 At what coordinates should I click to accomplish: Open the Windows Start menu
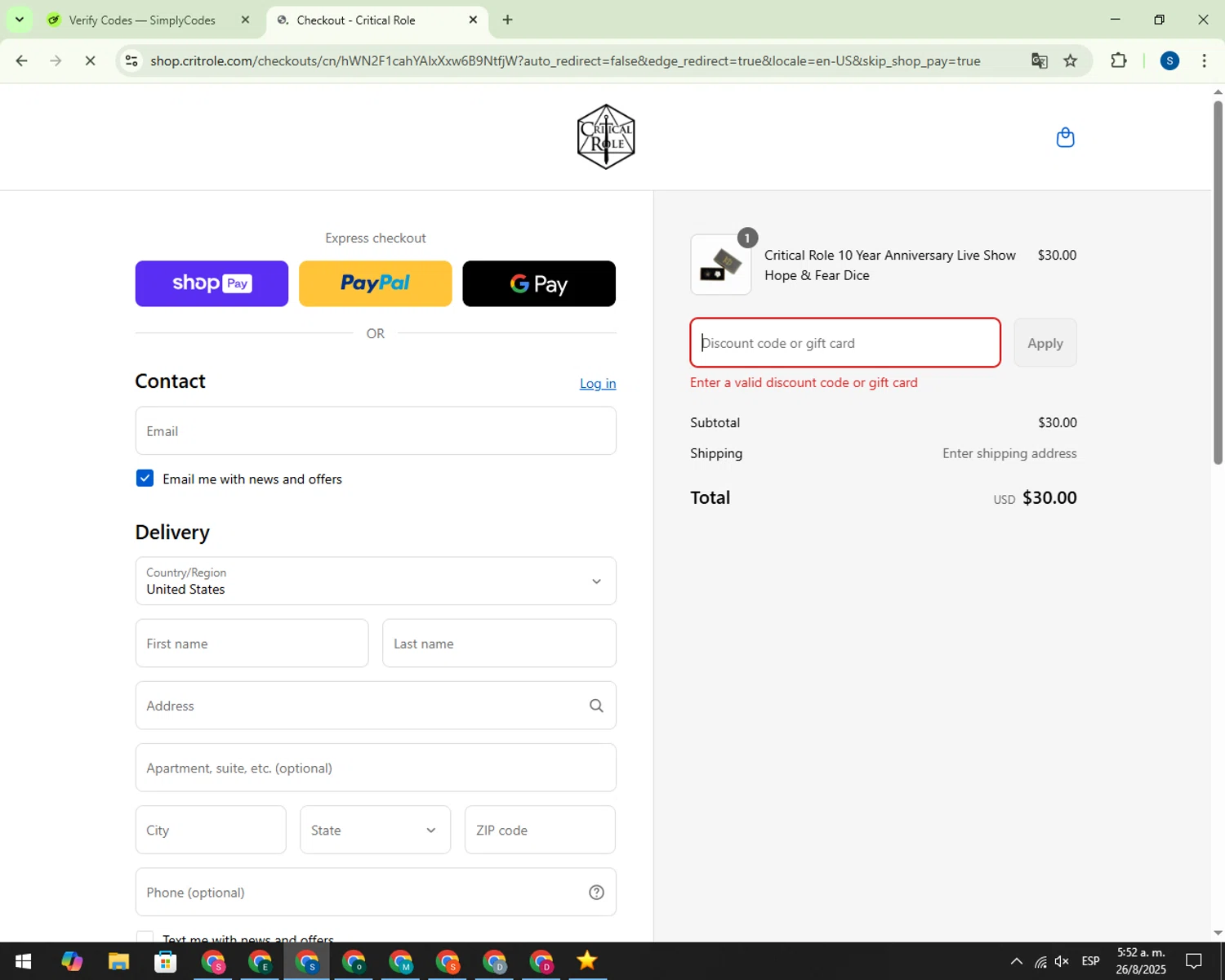click(23, 961)
